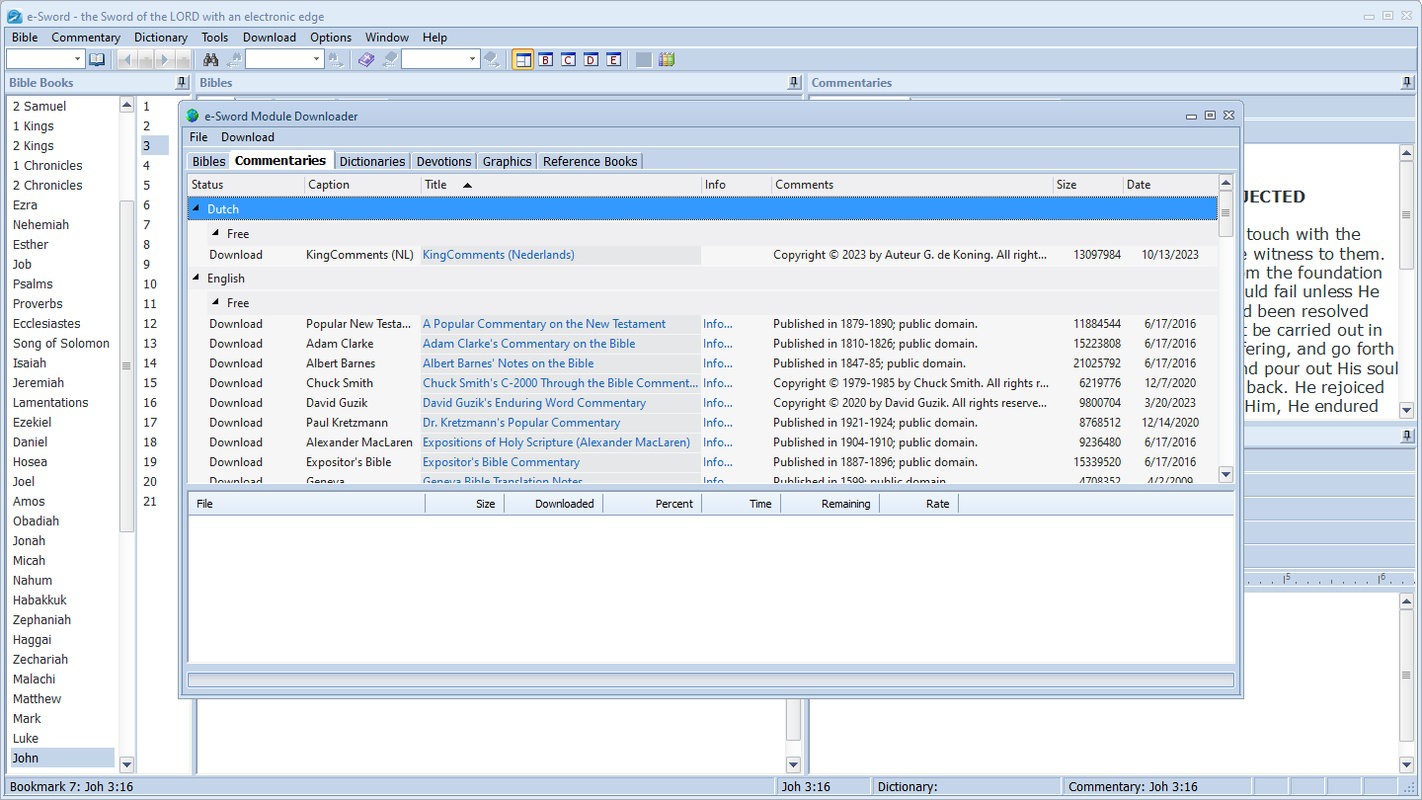This screenshot has width=1422, height=800.
Task: Select chapter 16 in chapter list
Action: (x=150, y=403)
